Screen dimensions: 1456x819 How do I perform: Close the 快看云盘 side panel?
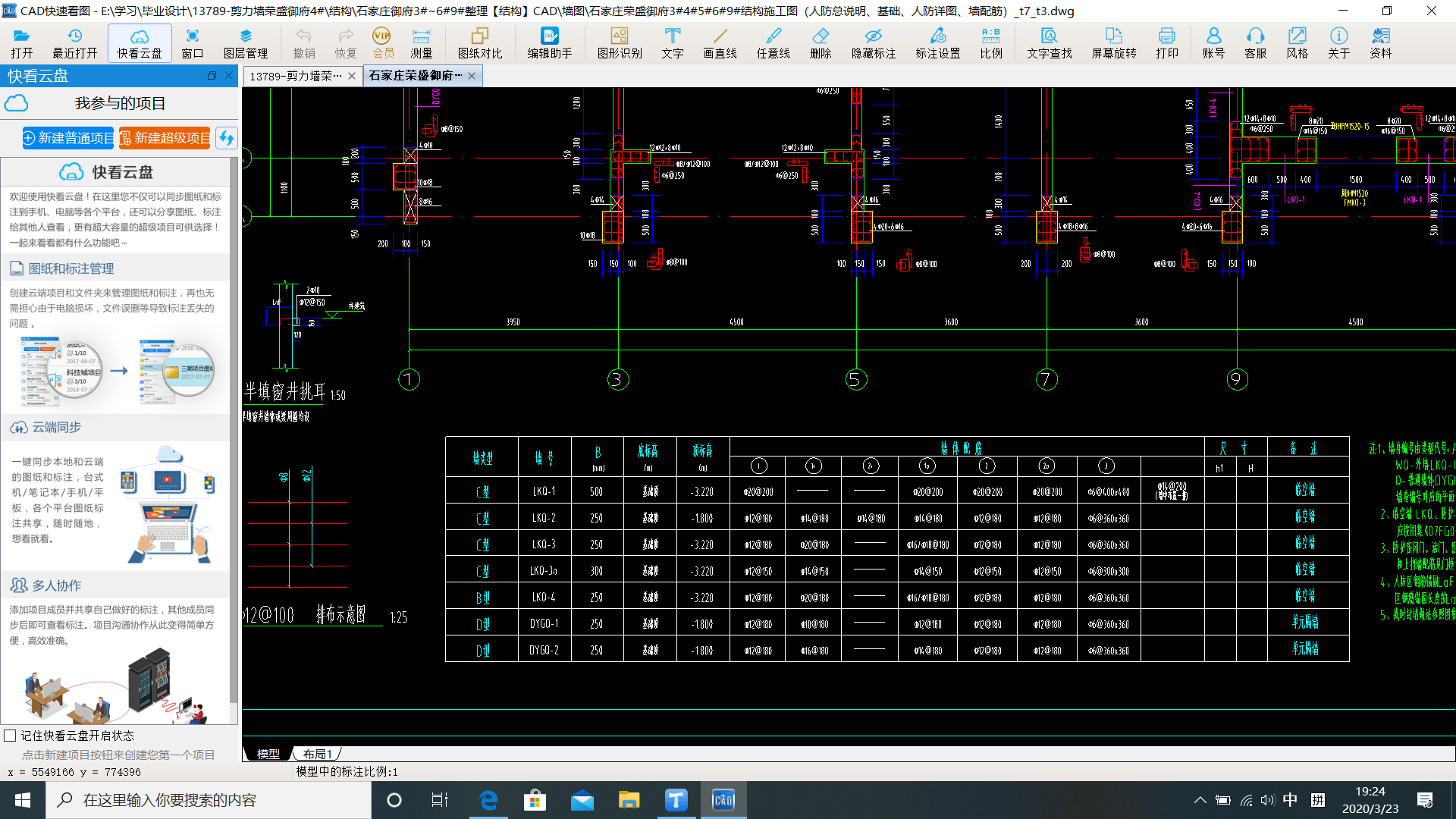[228, 76]
